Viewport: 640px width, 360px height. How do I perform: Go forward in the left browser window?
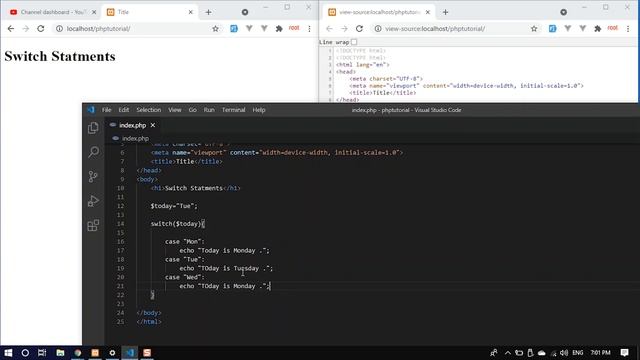(x=26, y=29)
